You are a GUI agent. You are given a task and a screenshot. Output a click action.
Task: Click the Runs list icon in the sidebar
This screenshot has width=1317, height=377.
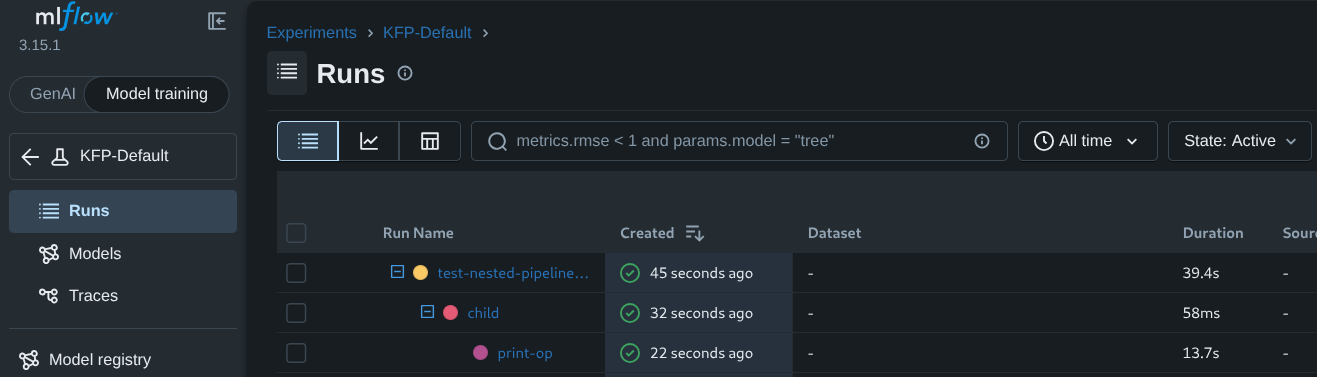[x=49, y=211]
